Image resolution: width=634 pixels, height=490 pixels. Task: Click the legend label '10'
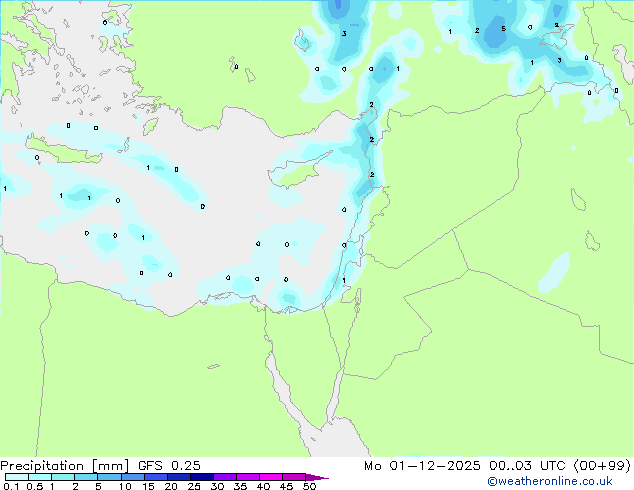[125, 486]
